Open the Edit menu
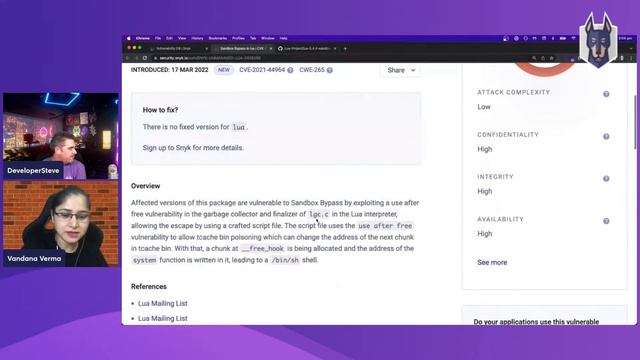Screen dimensions: 640x360 (169, 38)
